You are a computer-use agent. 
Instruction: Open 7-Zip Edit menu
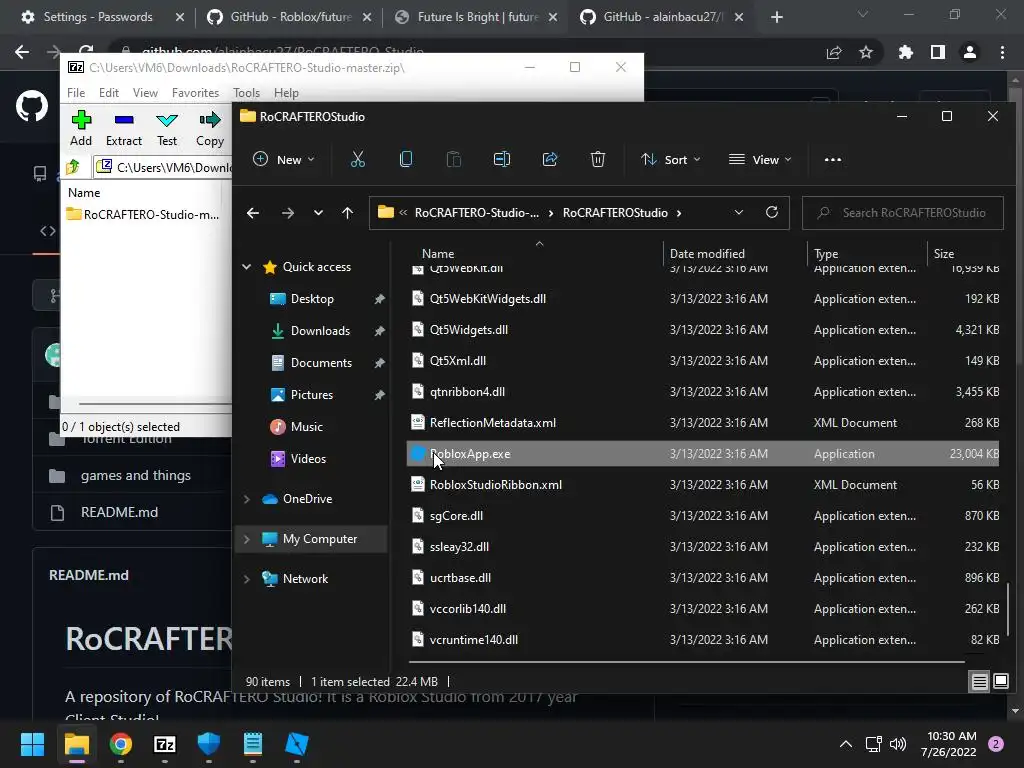pyautogui.click(x=108, y=93)
